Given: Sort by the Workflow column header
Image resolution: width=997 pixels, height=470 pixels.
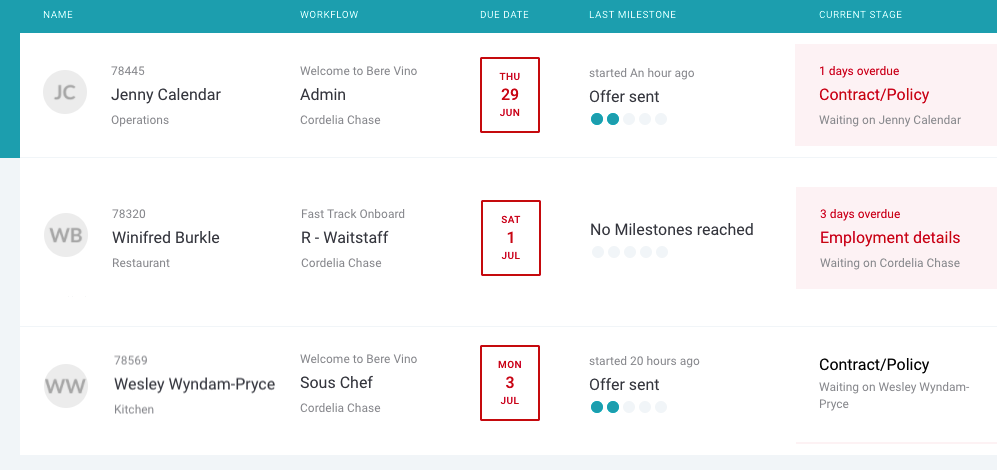Looking at the screenshot, I should pos(329,15).
